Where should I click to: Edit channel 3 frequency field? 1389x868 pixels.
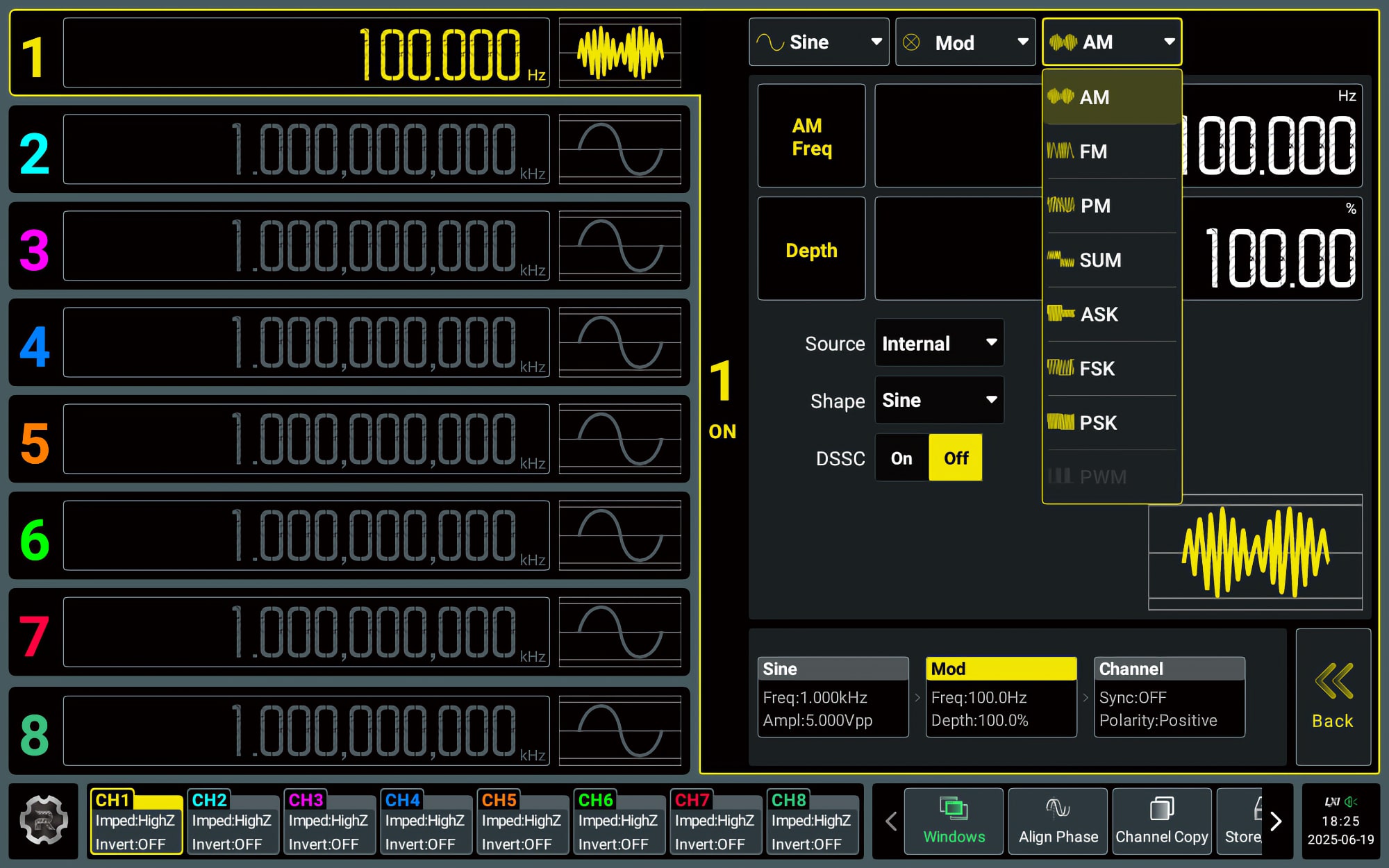click(x=306, y=246)
